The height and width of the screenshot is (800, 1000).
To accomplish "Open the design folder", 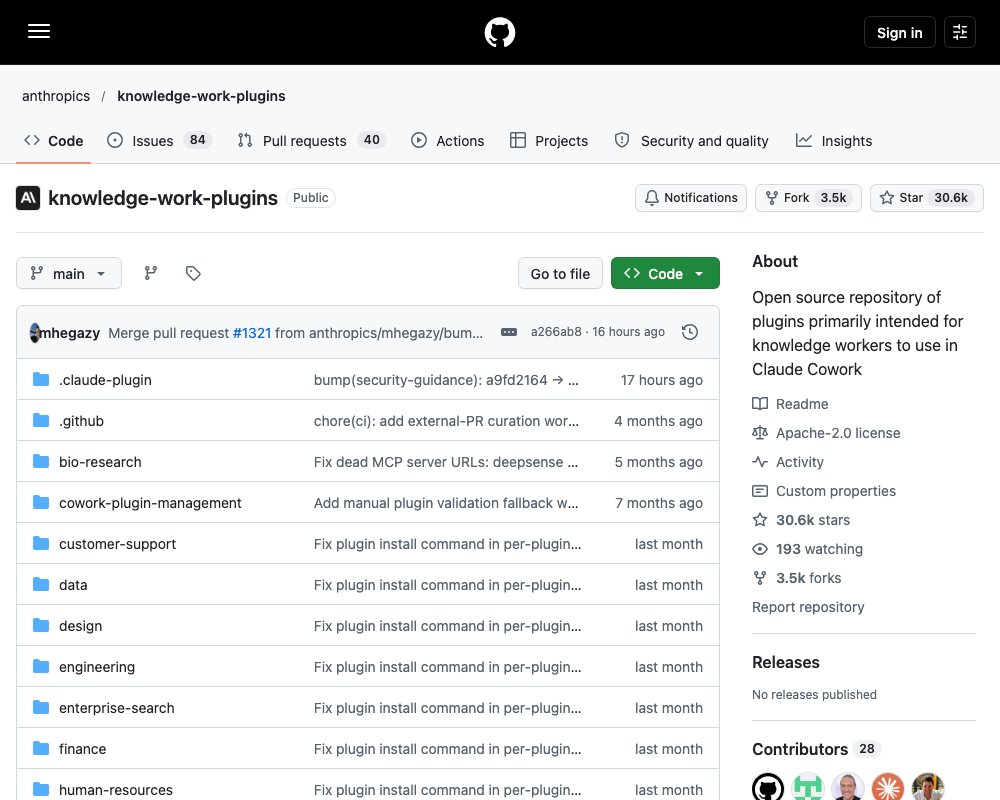I will tap(80, 626).
